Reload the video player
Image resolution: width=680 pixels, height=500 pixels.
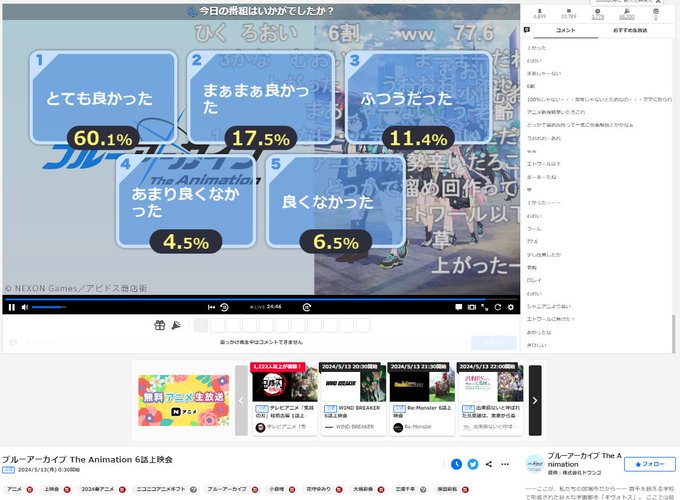pos(497,307)
